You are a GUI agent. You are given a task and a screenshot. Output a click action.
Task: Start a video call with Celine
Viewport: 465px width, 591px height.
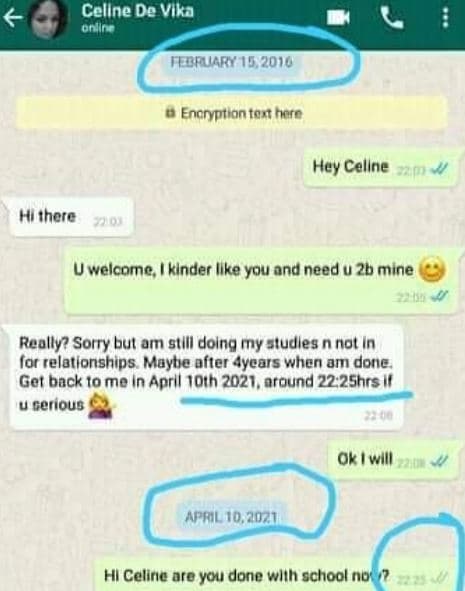click(x=338, y=18)
